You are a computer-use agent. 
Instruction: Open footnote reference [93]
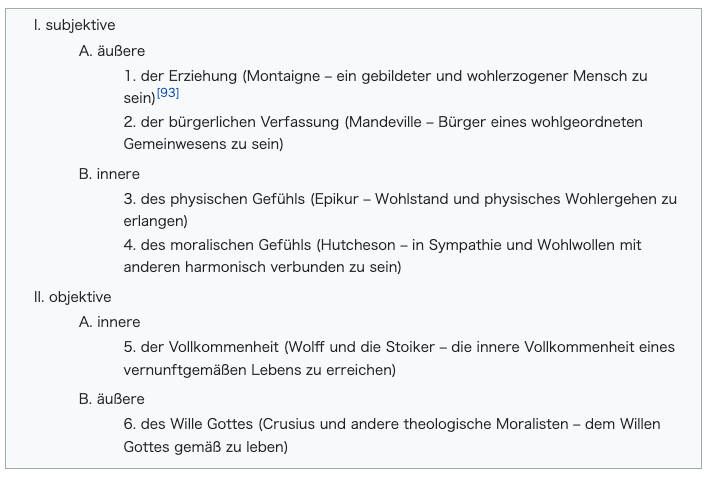pos(168,93)
